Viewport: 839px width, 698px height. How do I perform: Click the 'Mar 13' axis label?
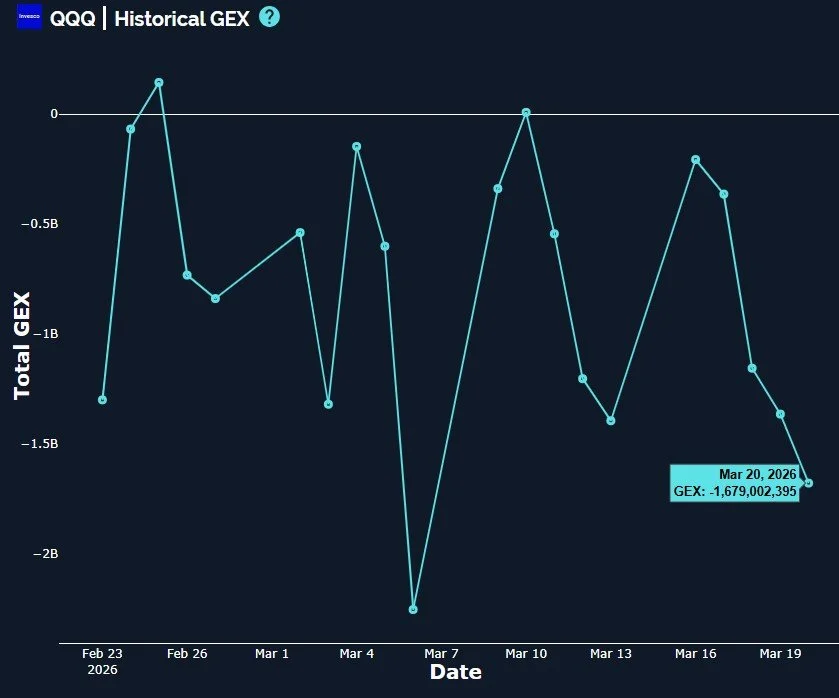(611, 654)
